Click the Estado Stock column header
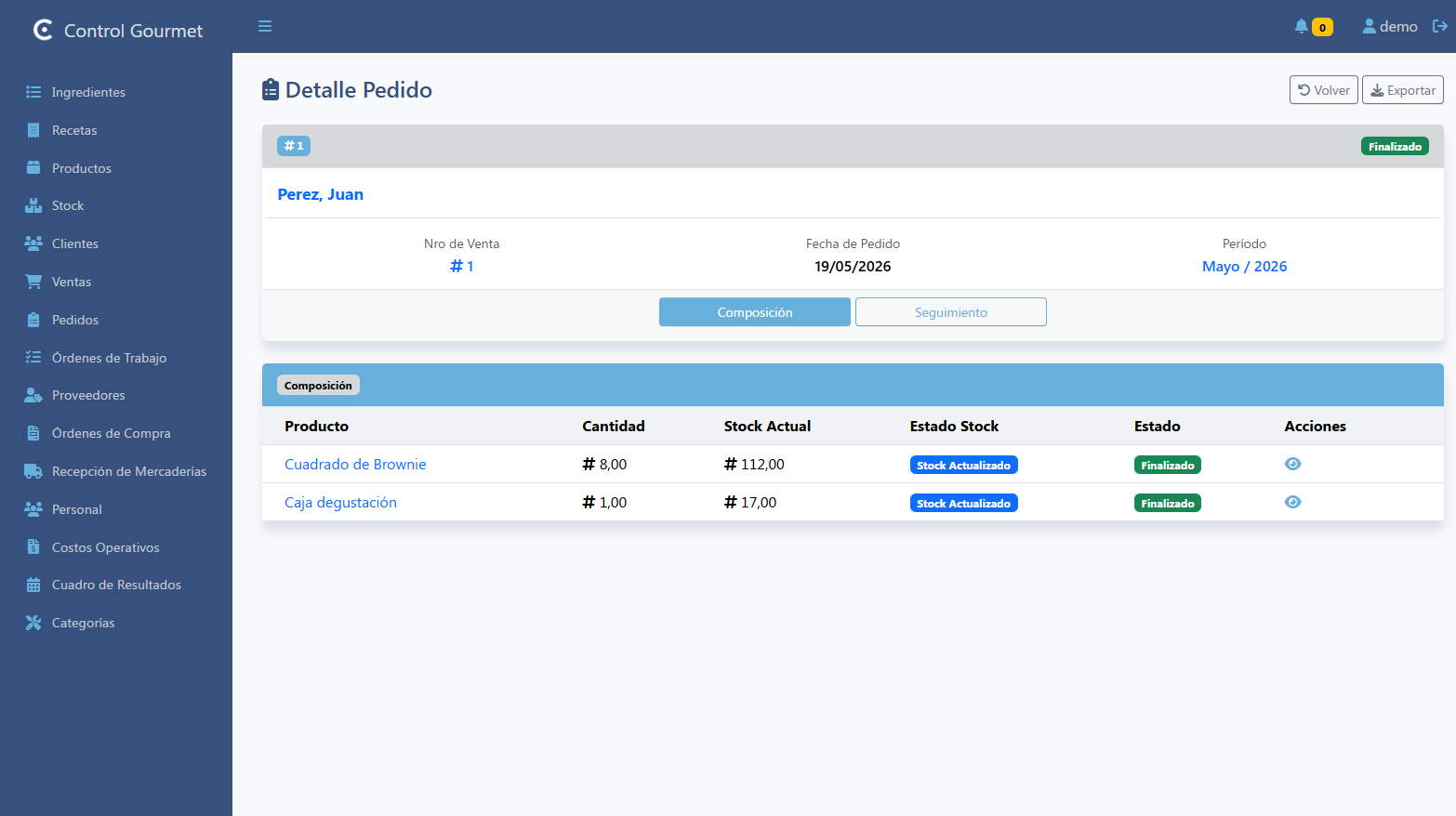 [954, 426]
